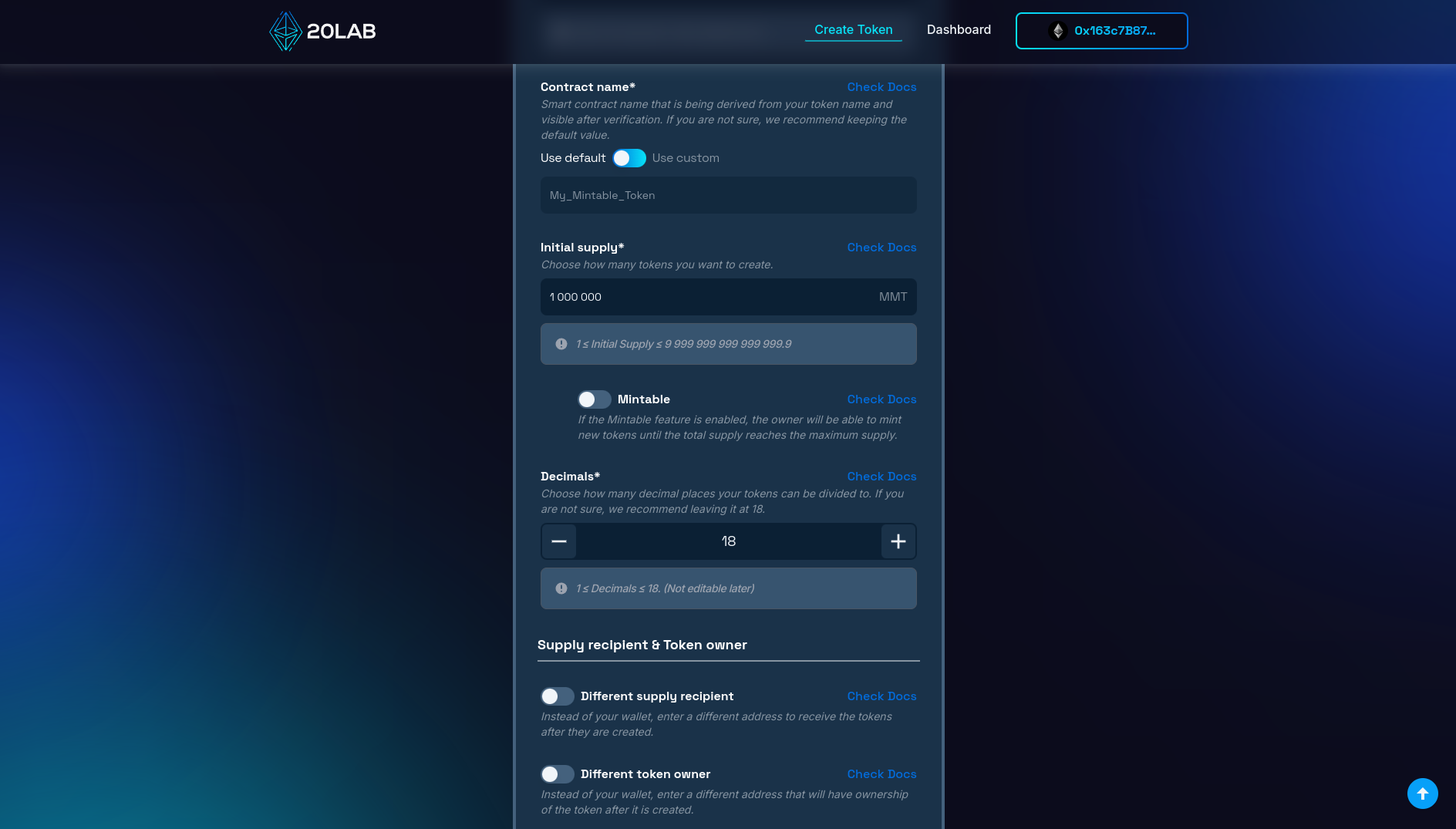This screenshot has height=829, width=1456.
Task: Enable the Mintable toggle
Action: [x=595, y=399]
